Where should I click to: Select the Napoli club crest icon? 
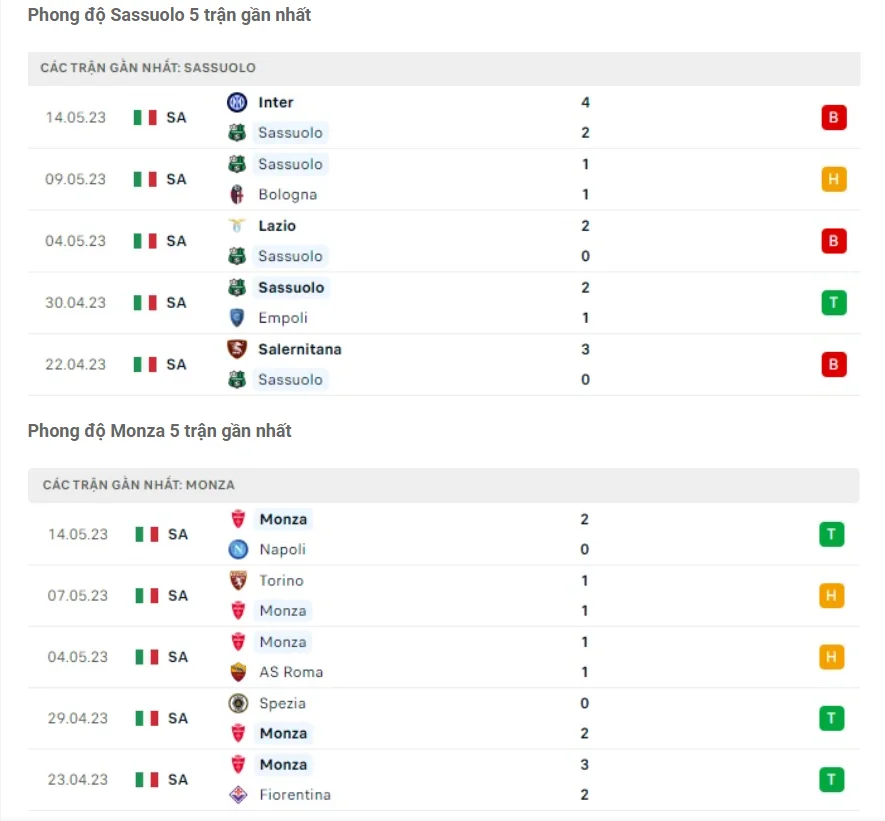coord(234,549)
